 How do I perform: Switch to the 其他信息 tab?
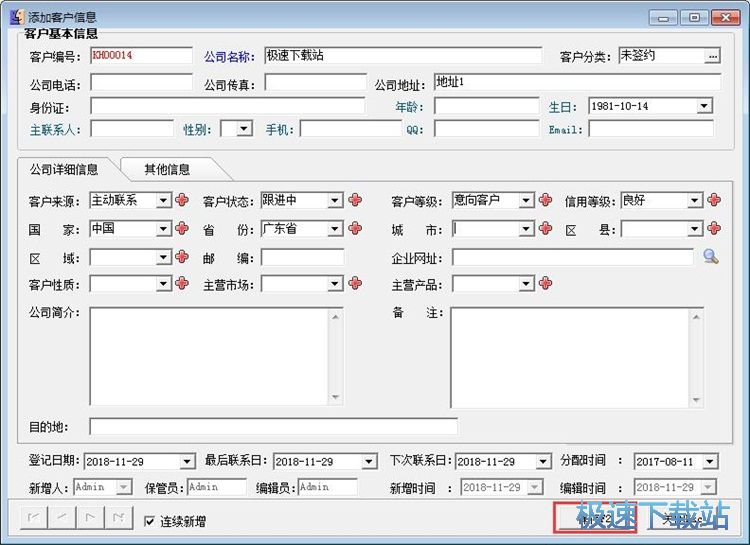(166, 169)
